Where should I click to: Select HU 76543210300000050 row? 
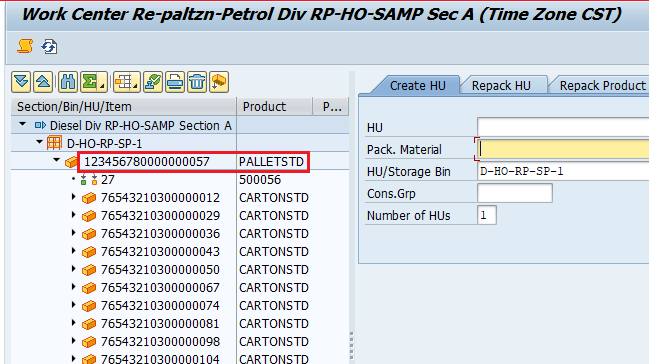[160, 270]
